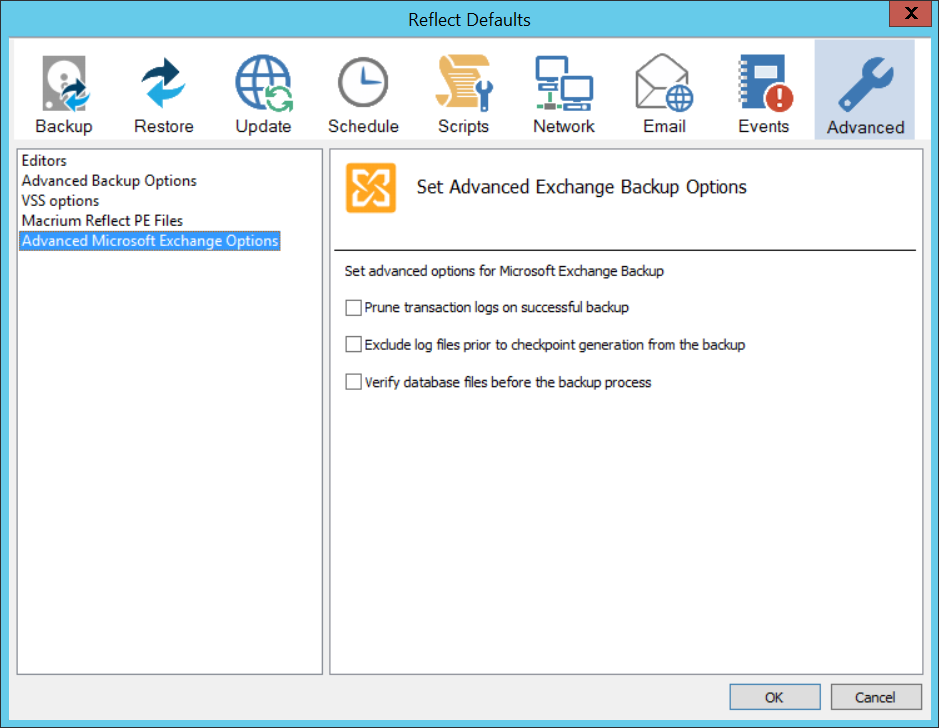
Task: Select Advanced Backup Options entry
Action: click(109, 181)
